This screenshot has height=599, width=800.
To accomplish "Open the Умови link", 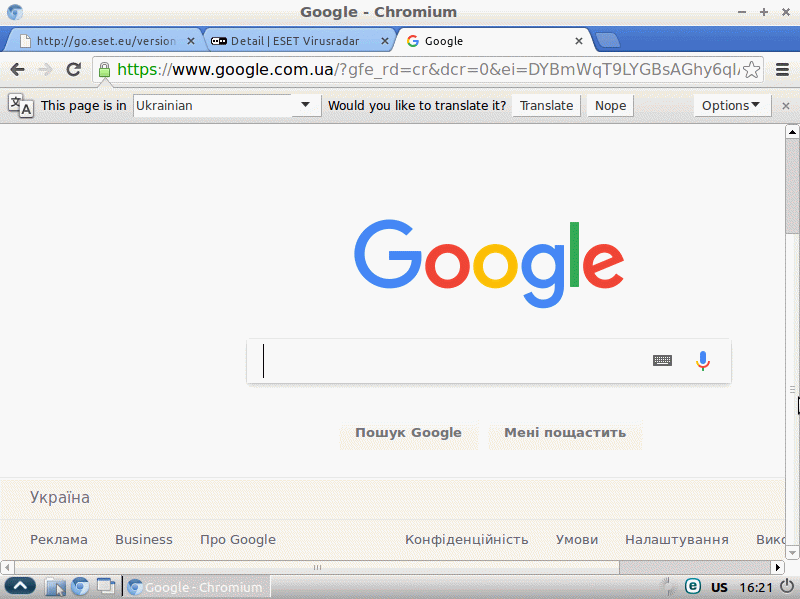I will [x=577, y=539].
